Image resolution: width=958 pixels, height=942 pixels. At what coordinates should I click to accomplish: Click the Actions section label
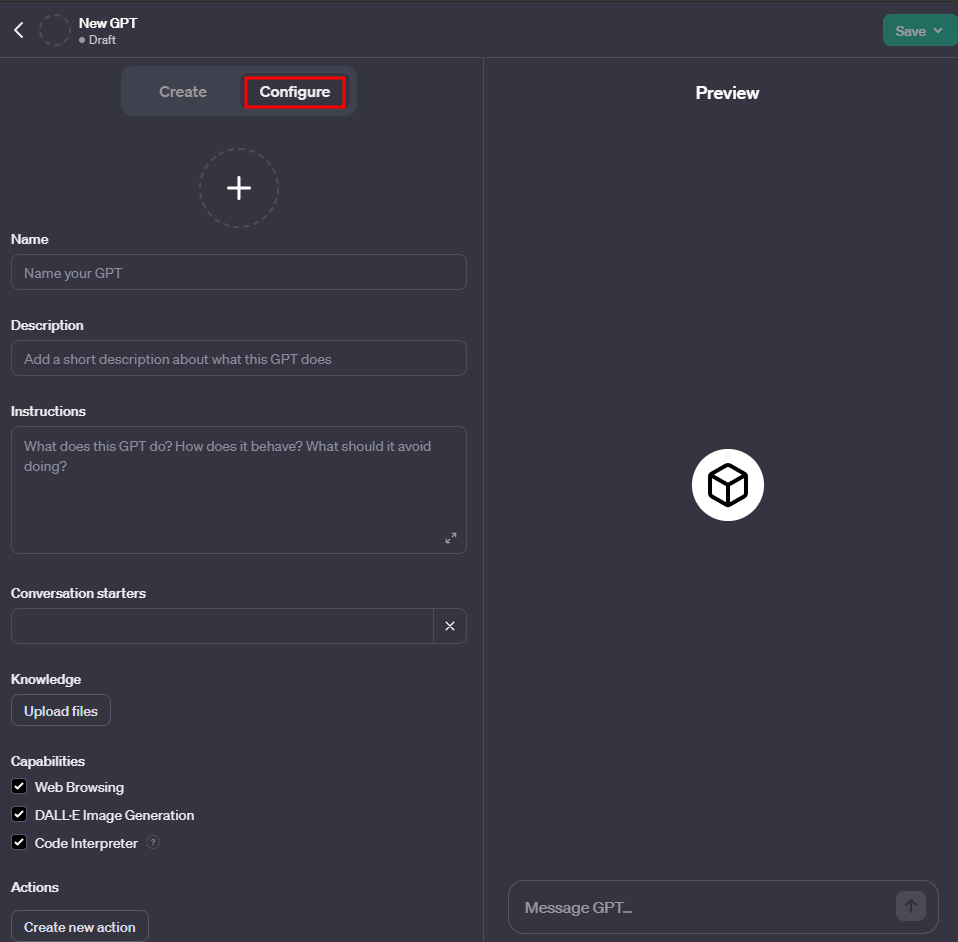click(35, 887)
